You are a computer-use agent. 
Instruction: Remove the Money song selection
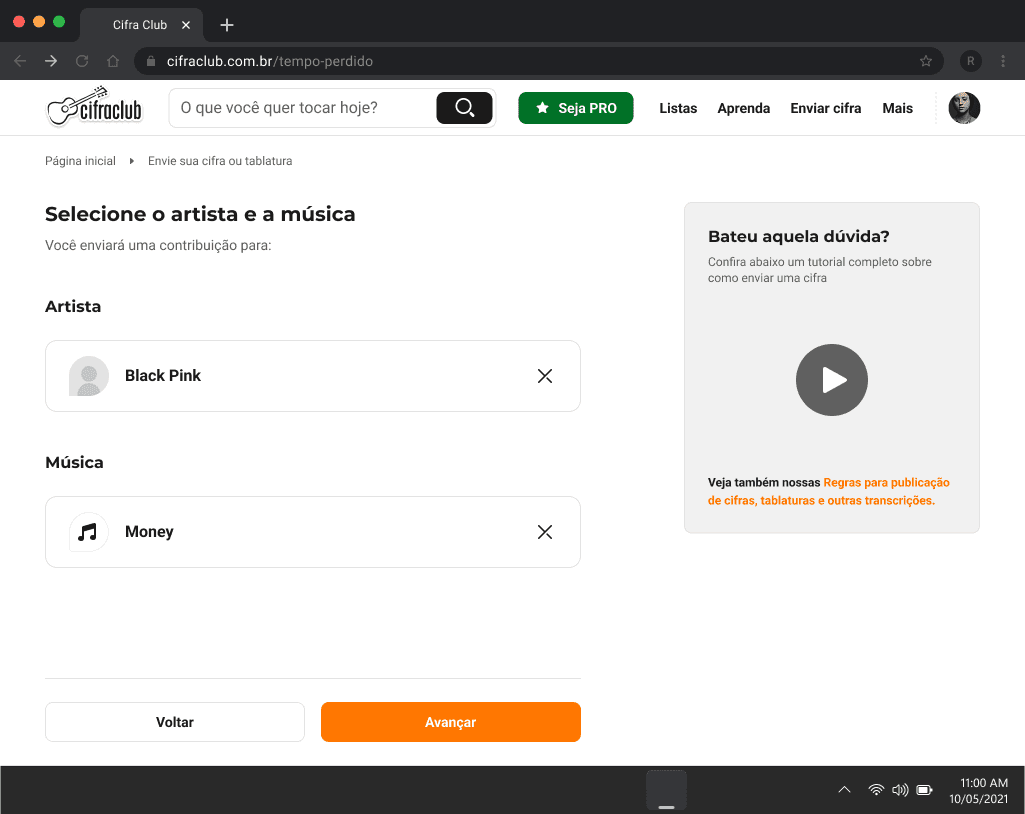(x=545, y=532)
